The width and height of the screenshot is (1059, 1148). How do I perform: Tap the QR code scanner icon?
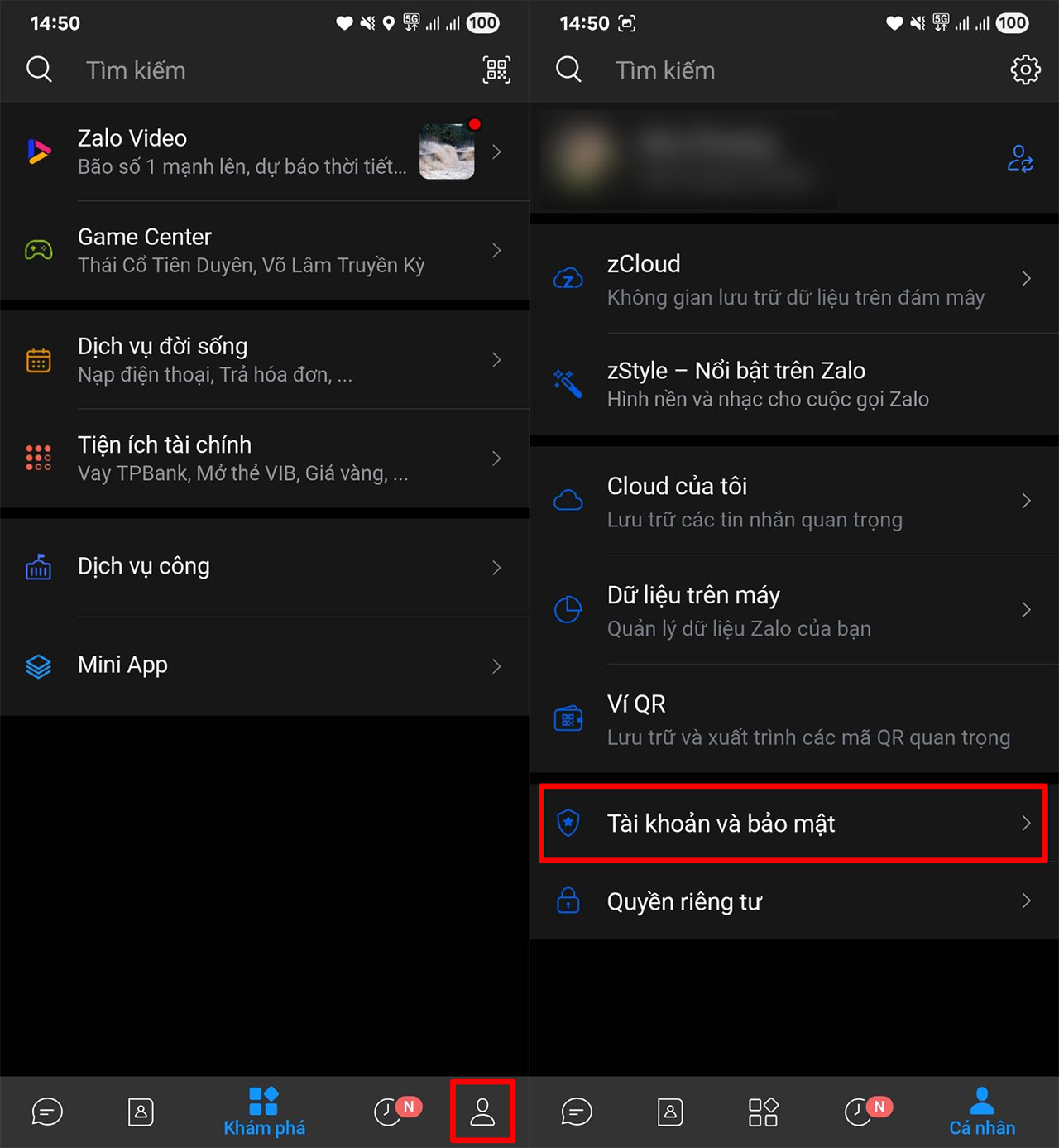pyautogui.click(x=496, y=70)
